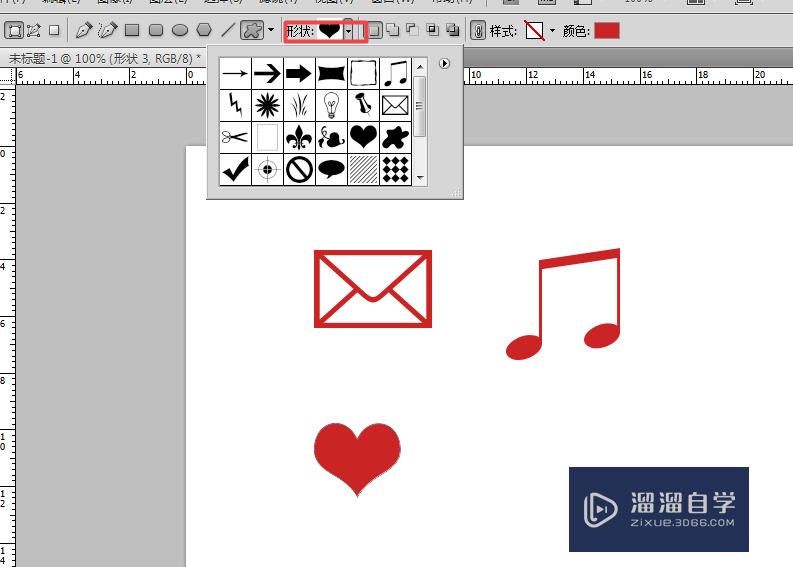Select the Rectangle tool
The height and width of the screenshot is (567, 793).
(x=132, y=31)
